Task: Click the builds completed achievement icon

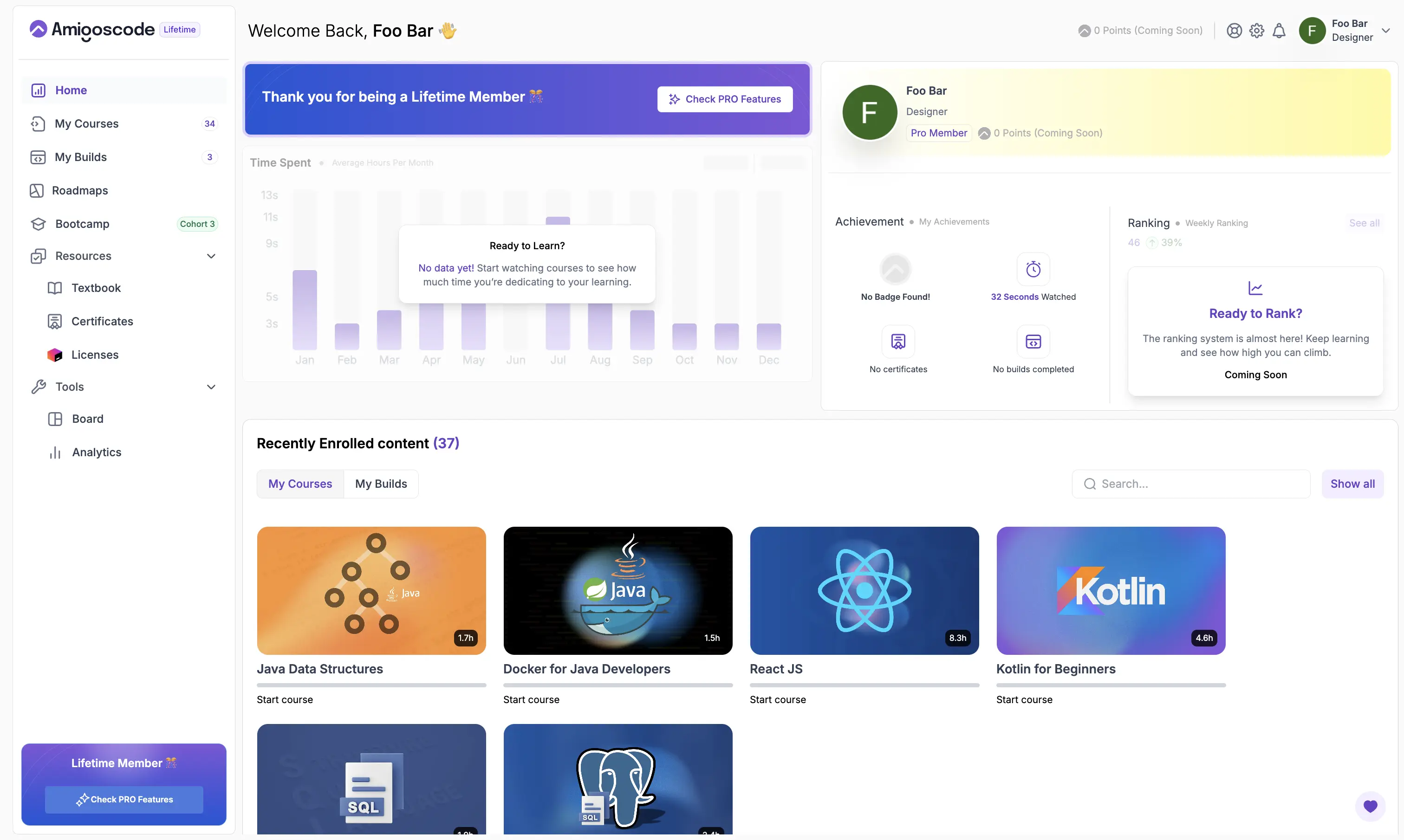Action: 1033,341
